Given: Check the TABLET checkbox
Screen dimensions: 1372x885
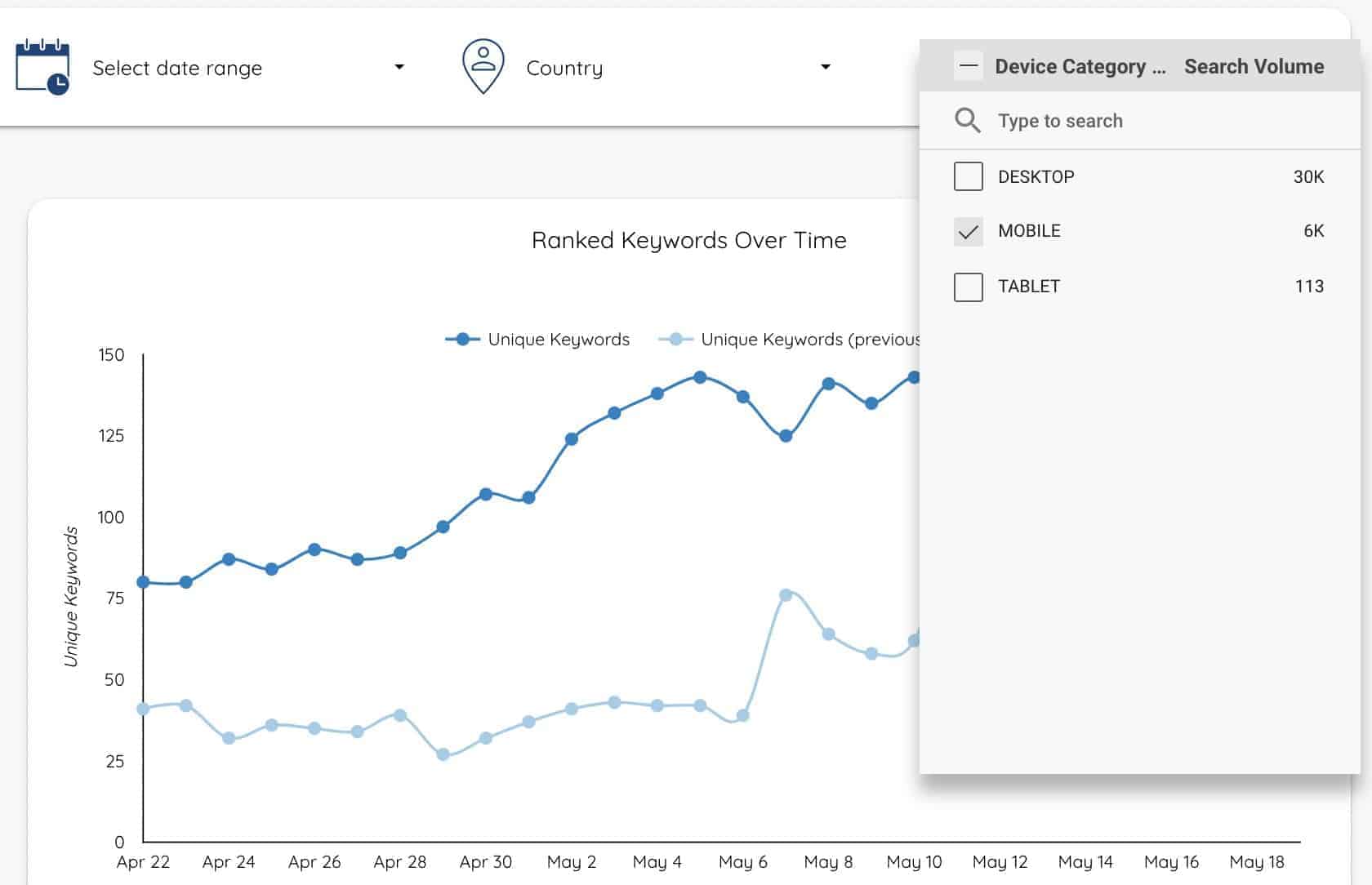Looking at the screenshot, I should point(968,287).
